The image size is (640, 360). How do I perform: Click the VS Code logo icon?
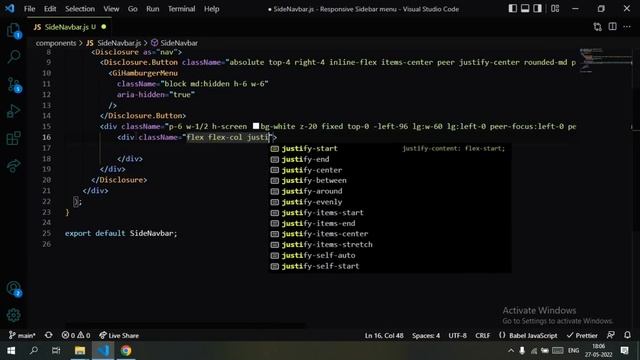coord(10,9)
